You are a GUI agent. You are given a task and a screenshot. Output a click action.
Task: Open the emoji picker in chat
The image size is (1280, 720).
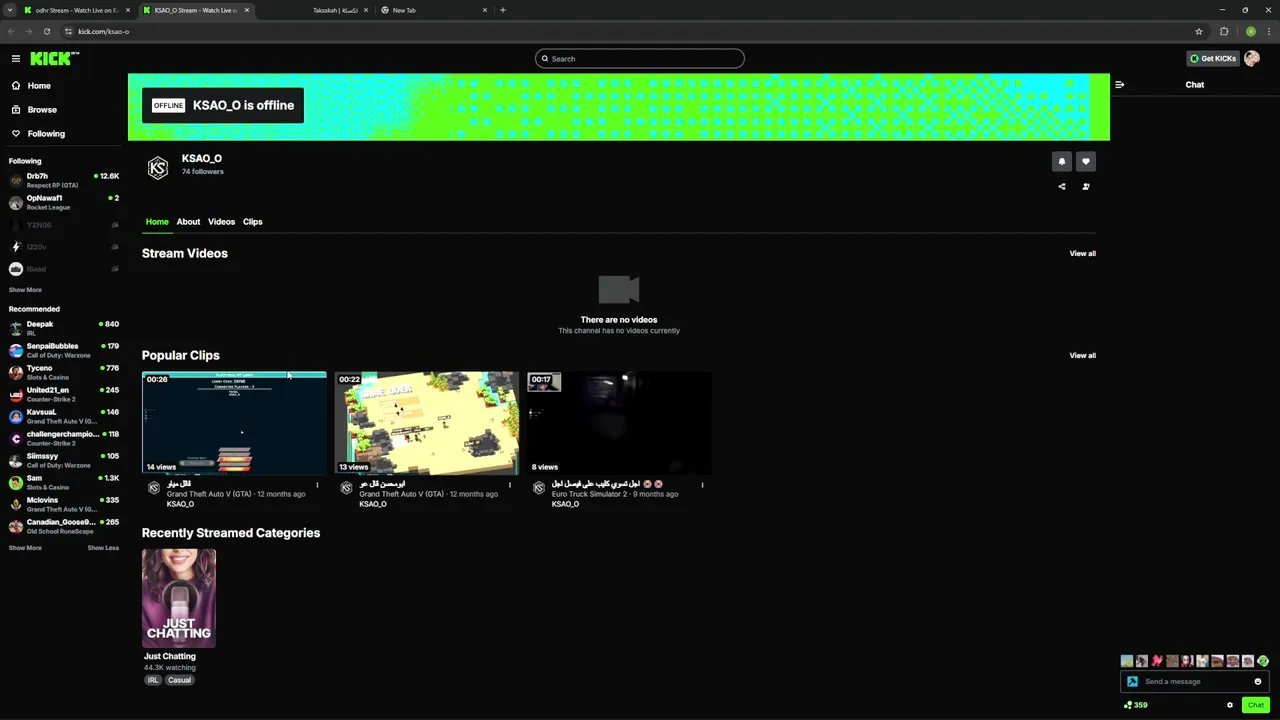(1258, 682)
